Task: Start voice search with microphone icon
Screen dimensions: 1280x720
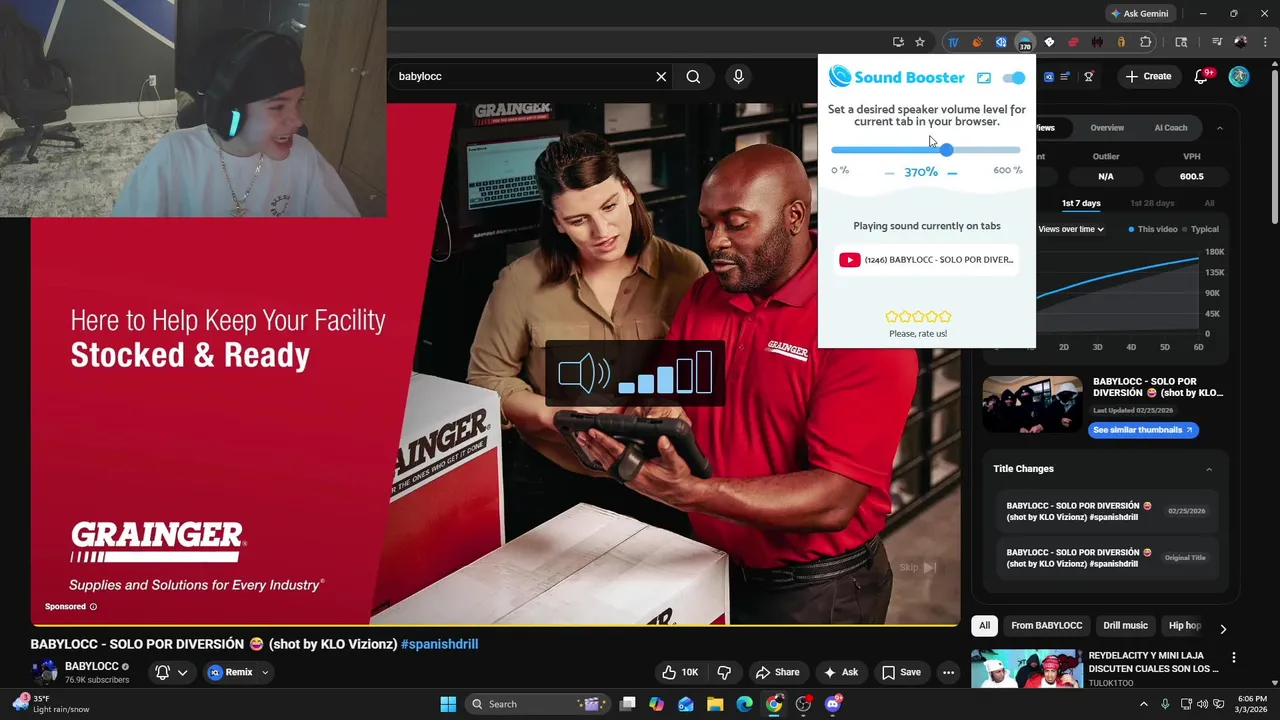Action: (x=738, y=76)
